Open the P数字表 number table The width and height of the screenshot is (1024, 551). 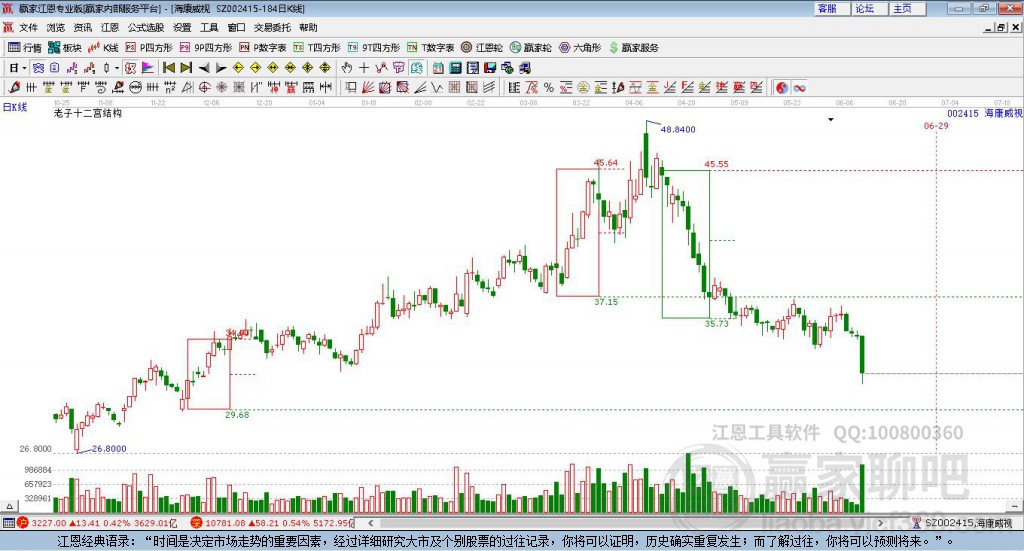[263, 48]
